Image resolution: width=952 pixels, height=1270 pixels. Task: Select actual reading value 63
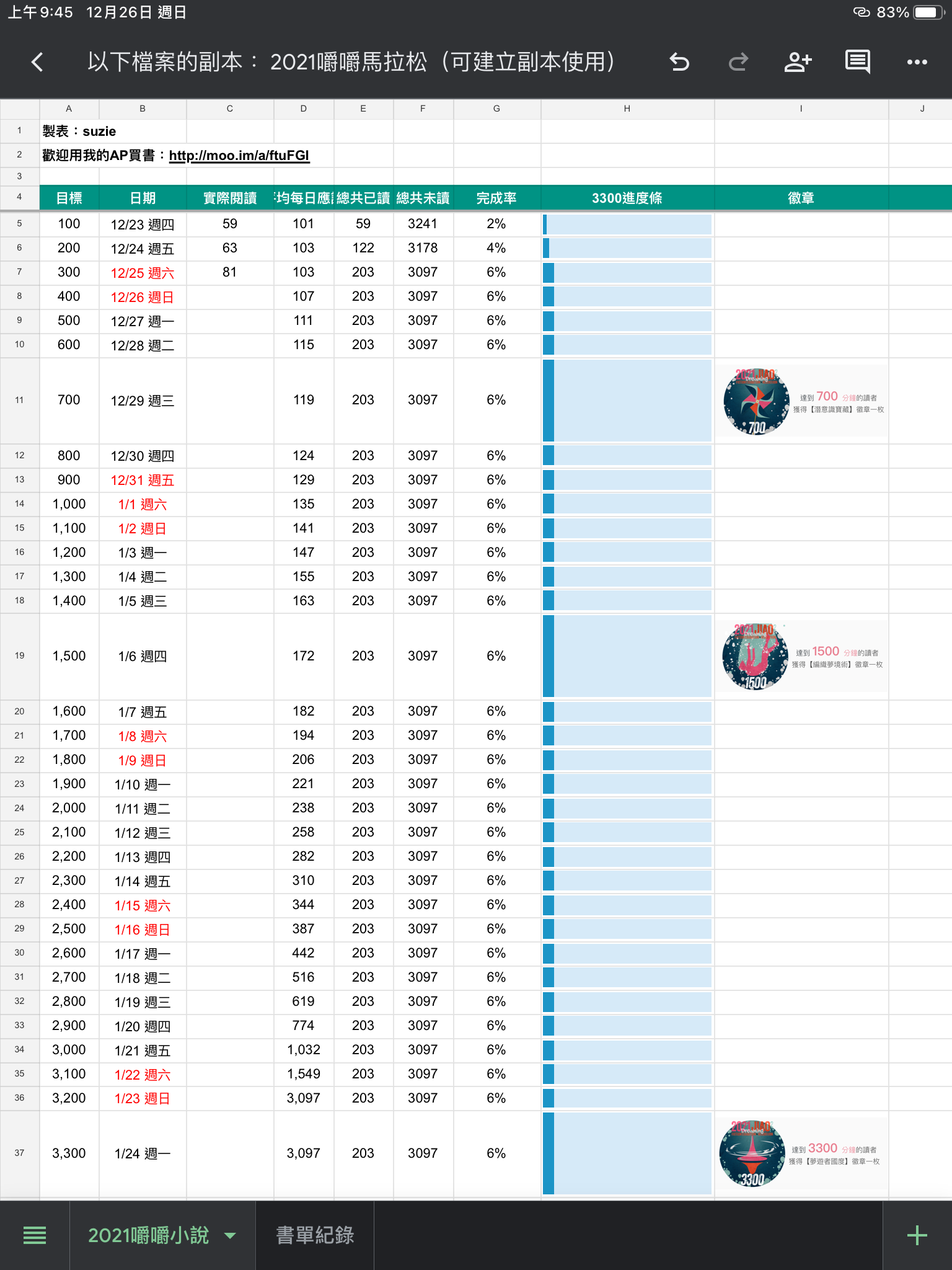click(230, 248)
